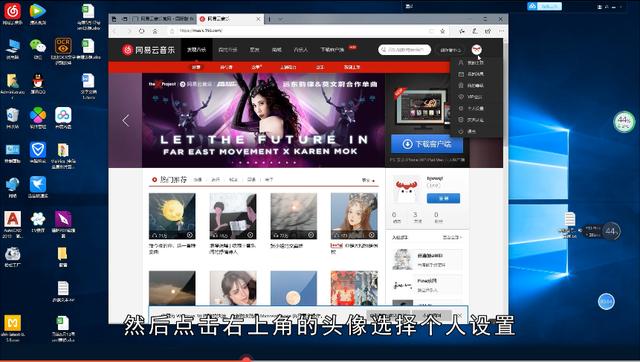
Task: Go to previous banner with left arrow
Action: 126,120
